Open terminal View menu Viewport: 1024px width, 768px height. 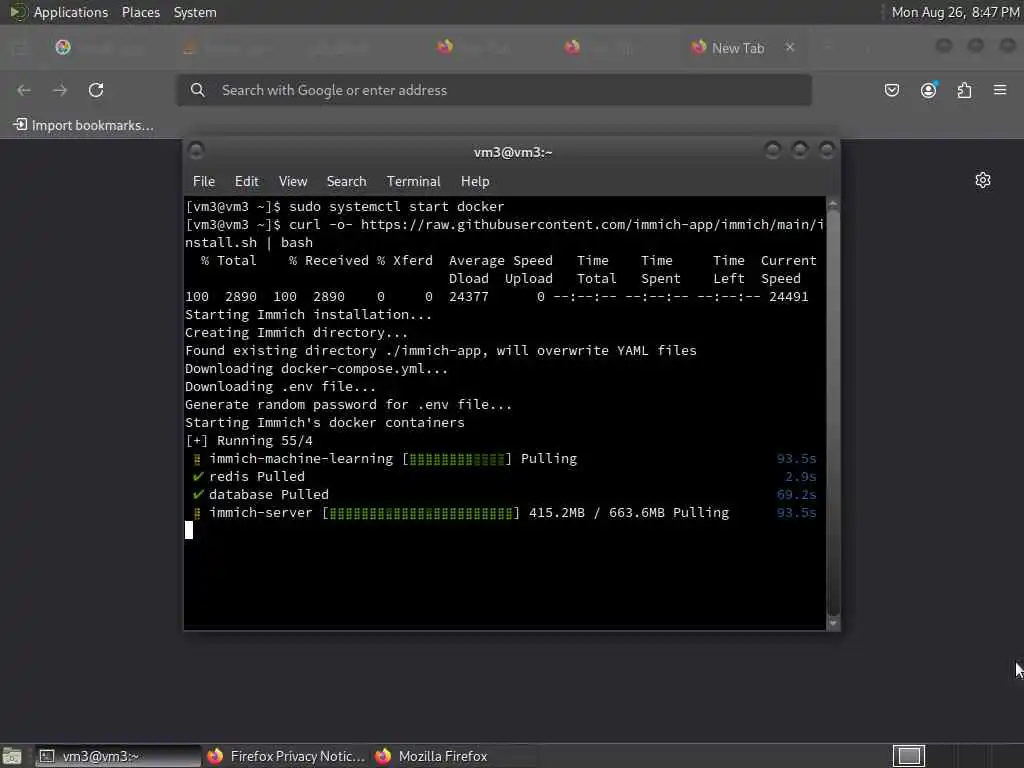click(x=293, y=182)
